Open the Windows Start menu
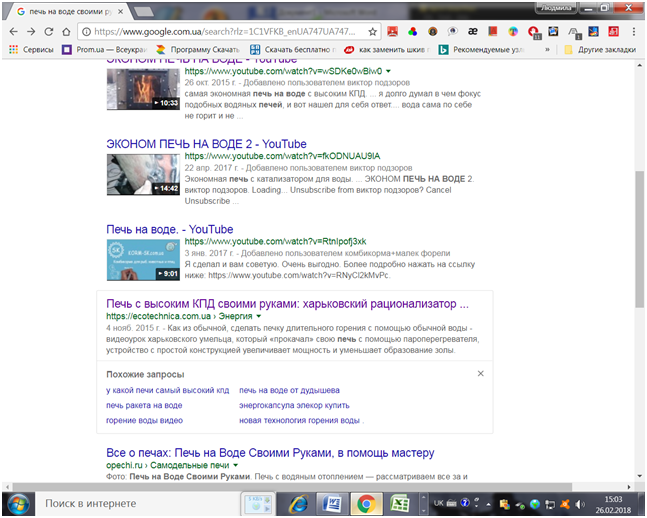Screen dimensions: 647x518 tap(18, 504)
